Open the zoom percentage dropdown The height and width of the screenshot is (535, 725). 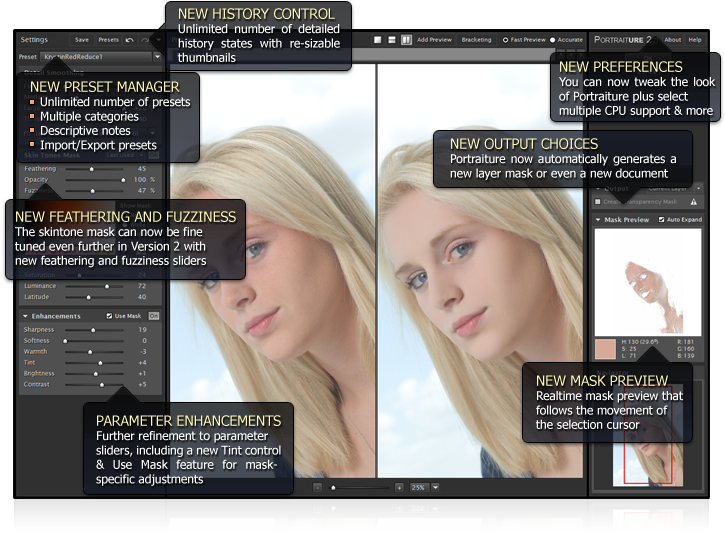(x=435, y=487)
